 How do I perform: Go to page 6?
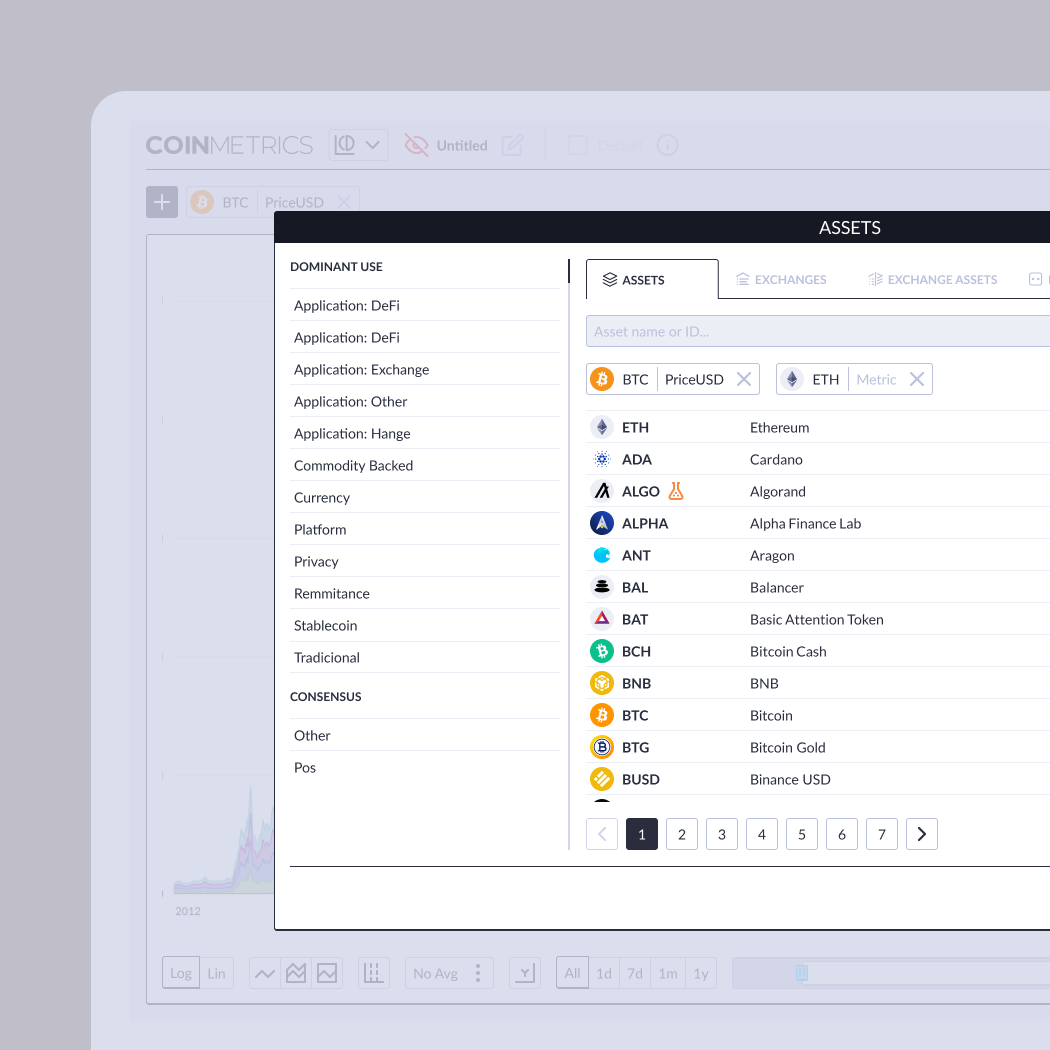pyautogui.click(x=842, y=834)
